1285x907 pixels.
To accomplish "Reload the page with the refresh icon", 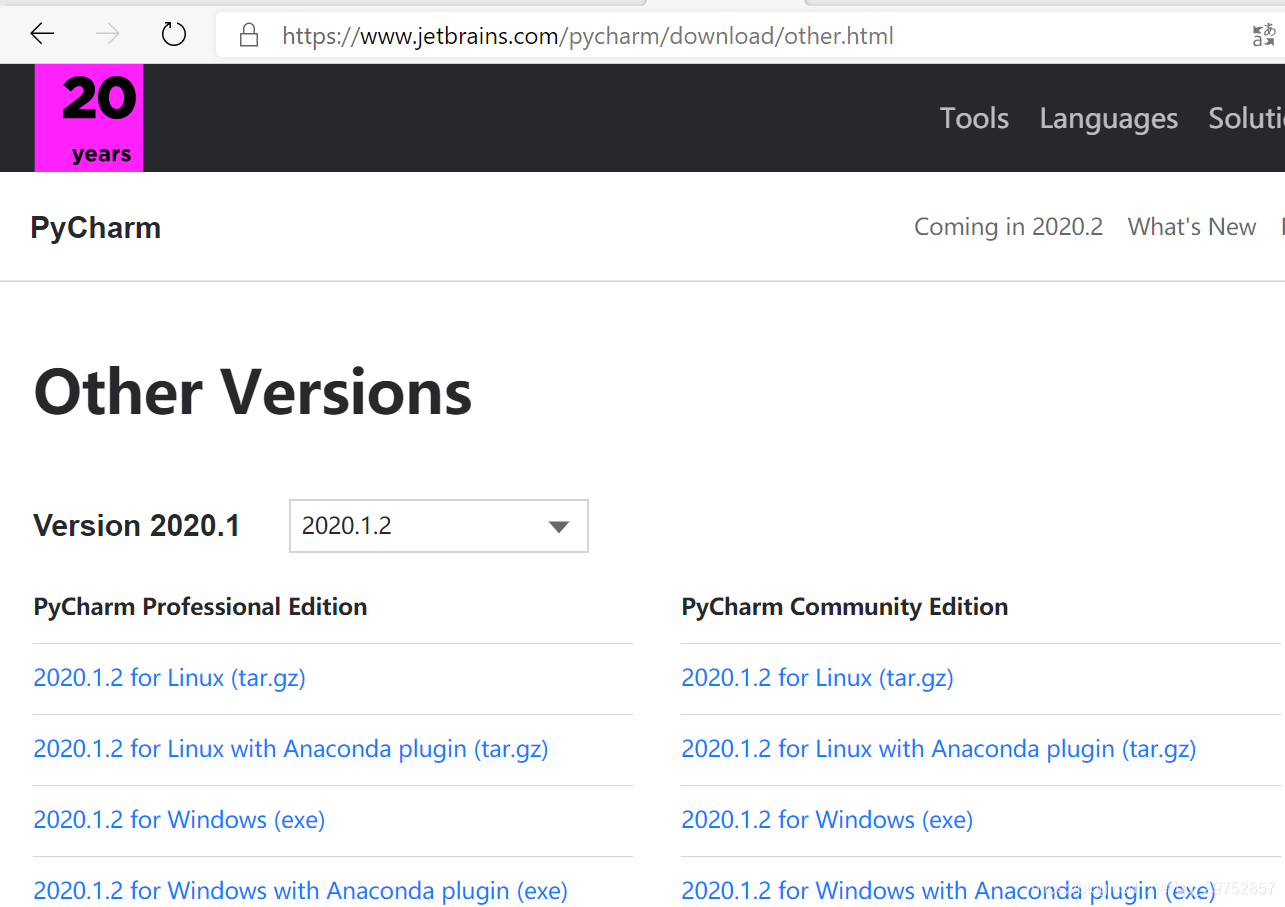I will pos(174,35).
